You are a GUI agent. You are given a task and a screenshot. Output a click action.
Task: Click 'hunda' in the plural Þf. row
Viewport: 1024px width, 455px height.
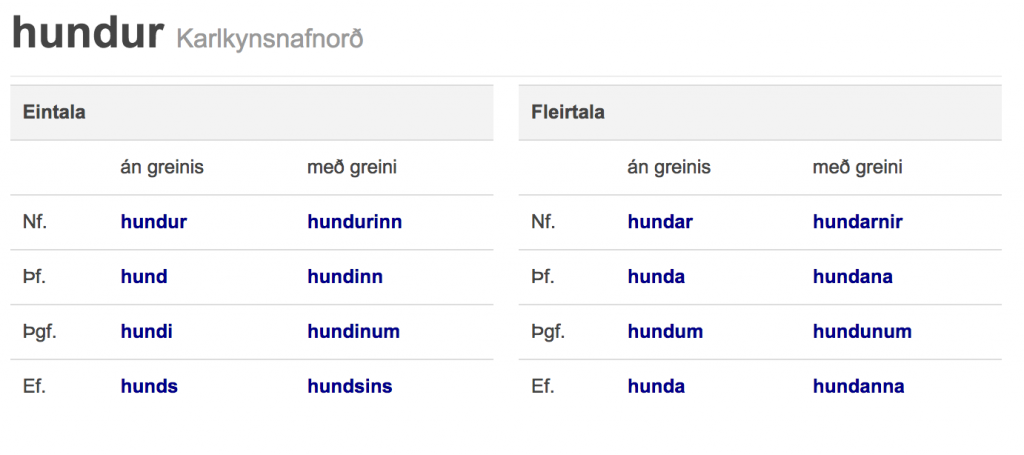[656, 277]
